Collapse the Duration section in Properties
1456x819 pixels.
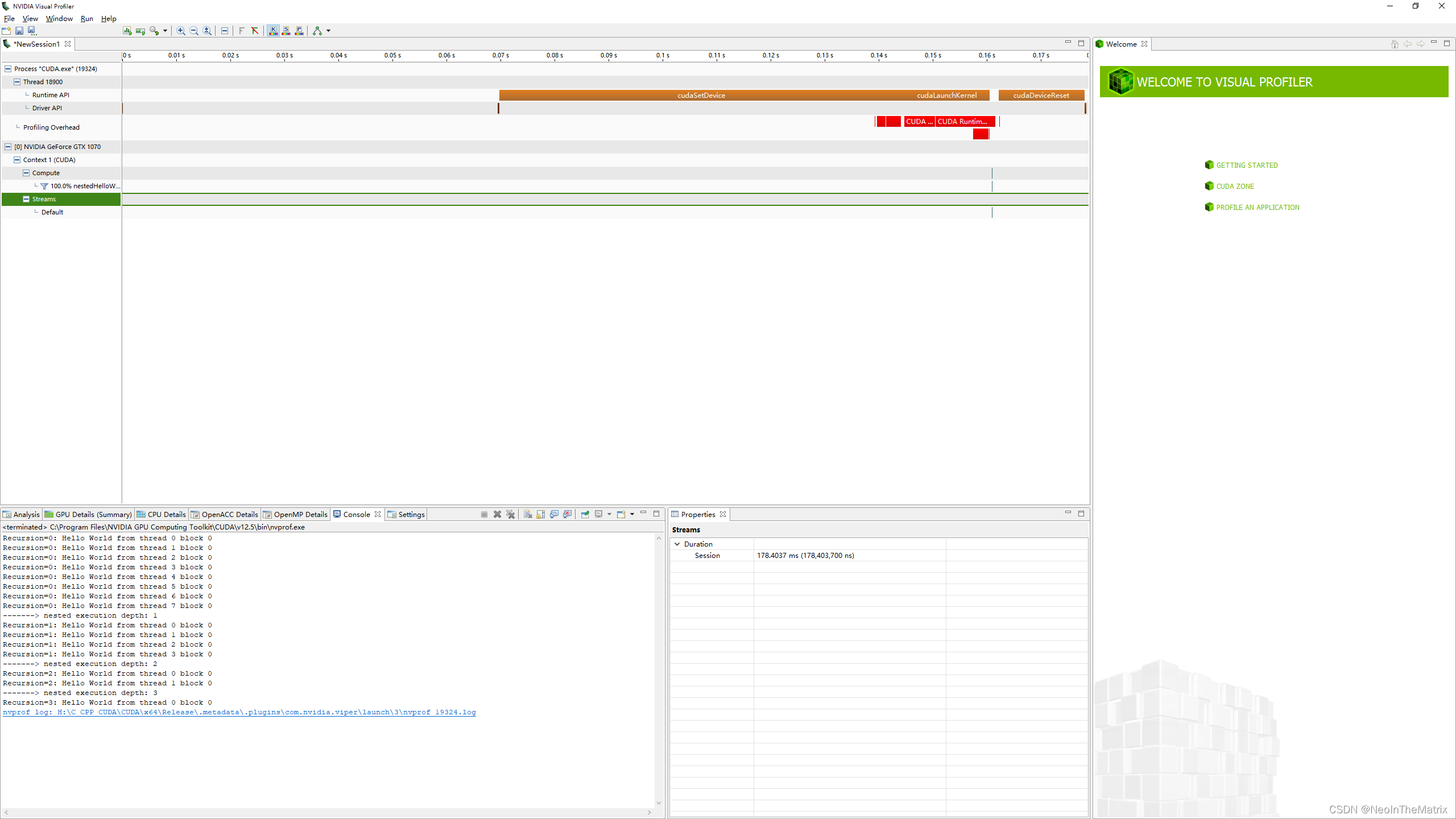pos(677,544)
